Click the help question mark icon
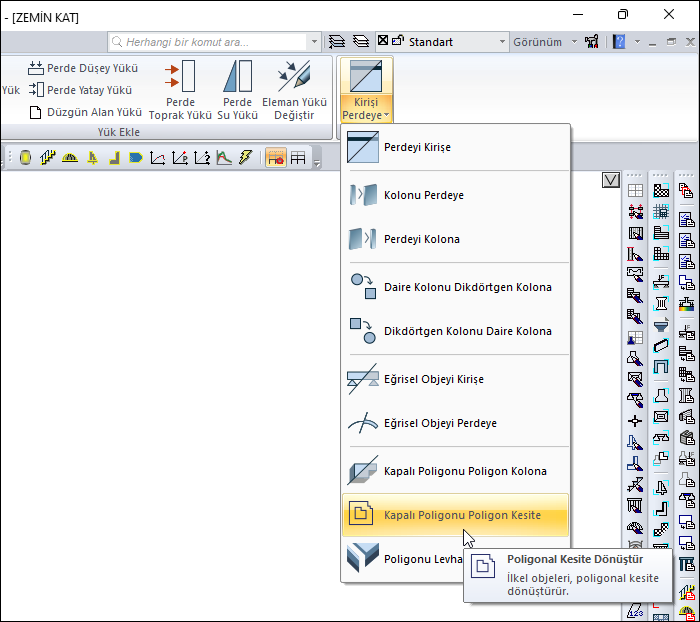This screenshot has height=622, width=700. pyautogui.click(x=619, y=42)
